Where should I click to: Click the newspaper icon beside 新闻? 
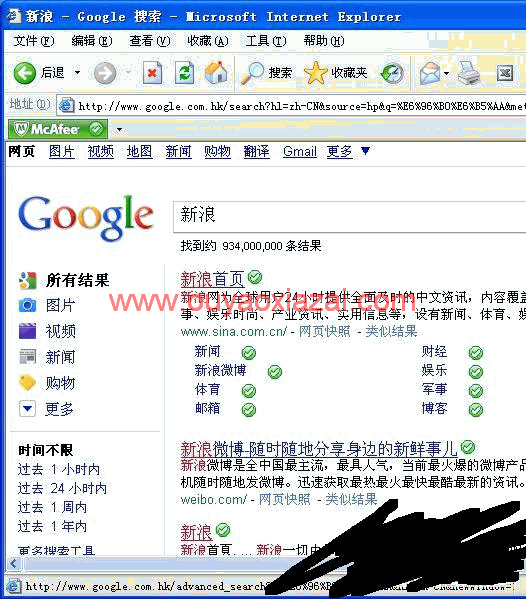[x=27, y=357]
